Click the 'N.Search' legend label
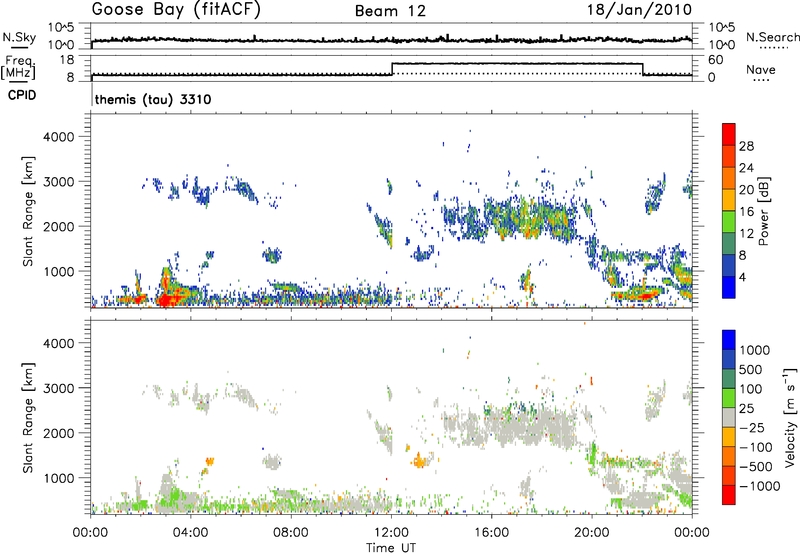Screen dimensions: 800x554 pyautogui.click(x=772, y=37)
